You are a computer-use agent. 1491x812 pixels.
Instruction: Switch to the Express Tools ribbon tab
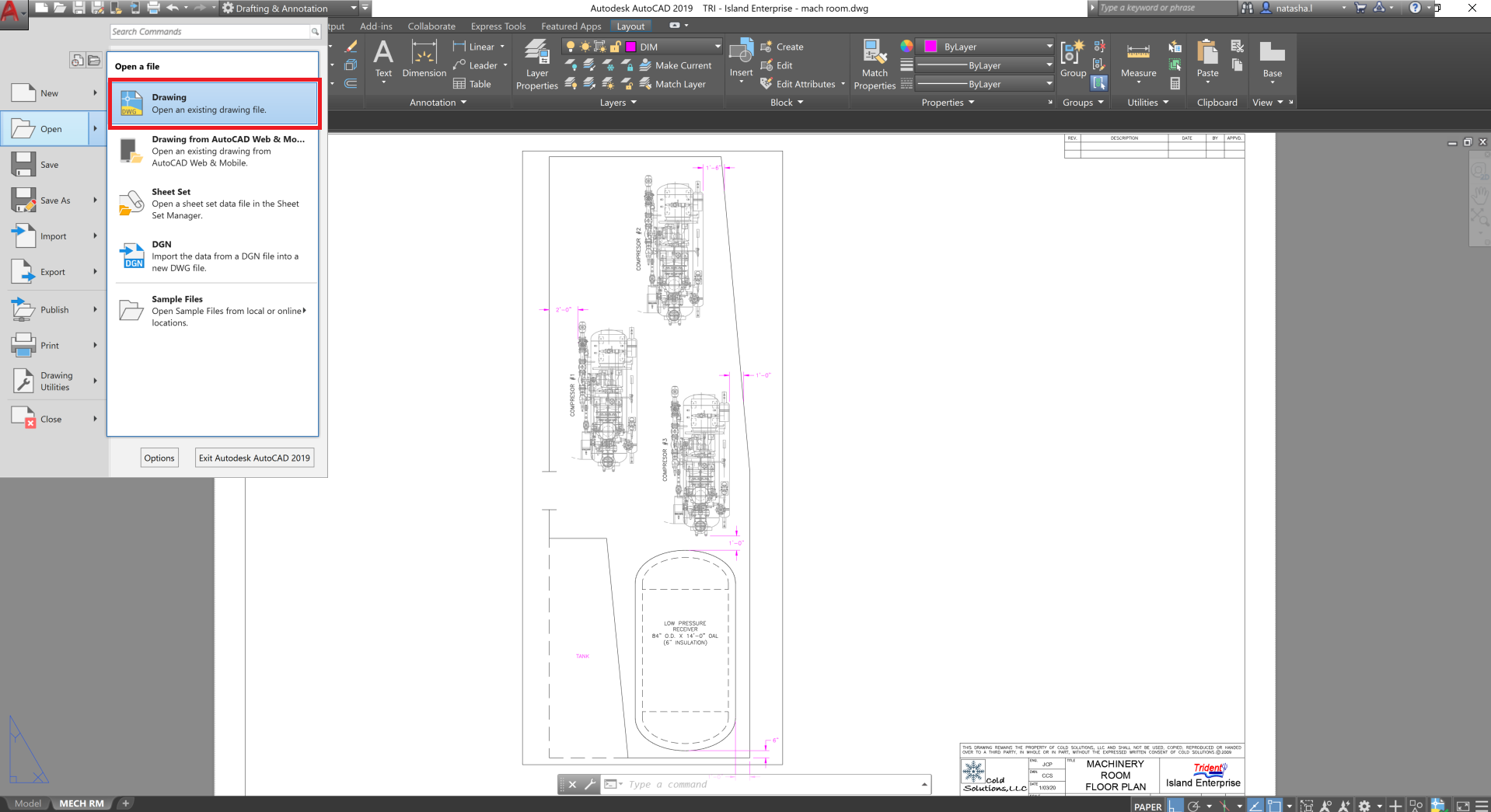(498, 26)
